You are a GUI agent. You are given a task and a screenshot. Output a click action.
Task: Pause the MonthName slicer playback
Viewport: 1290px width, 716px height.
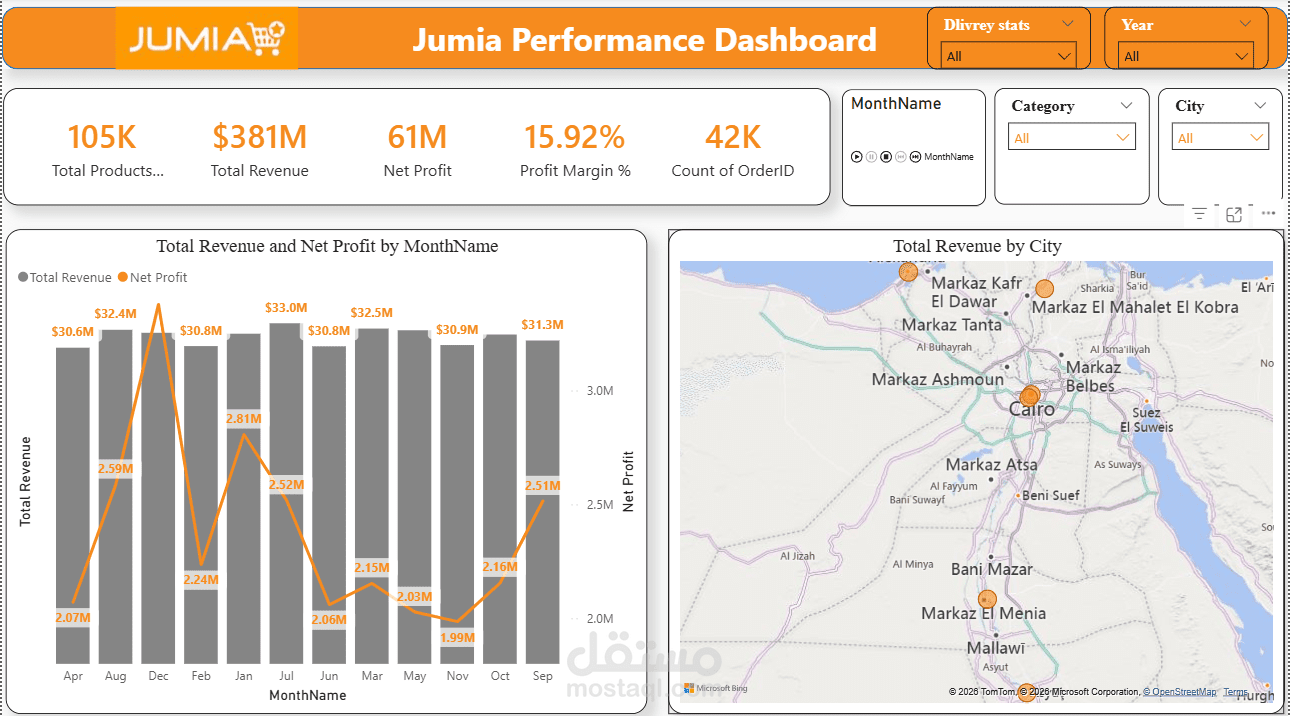(x=871, y=156)
